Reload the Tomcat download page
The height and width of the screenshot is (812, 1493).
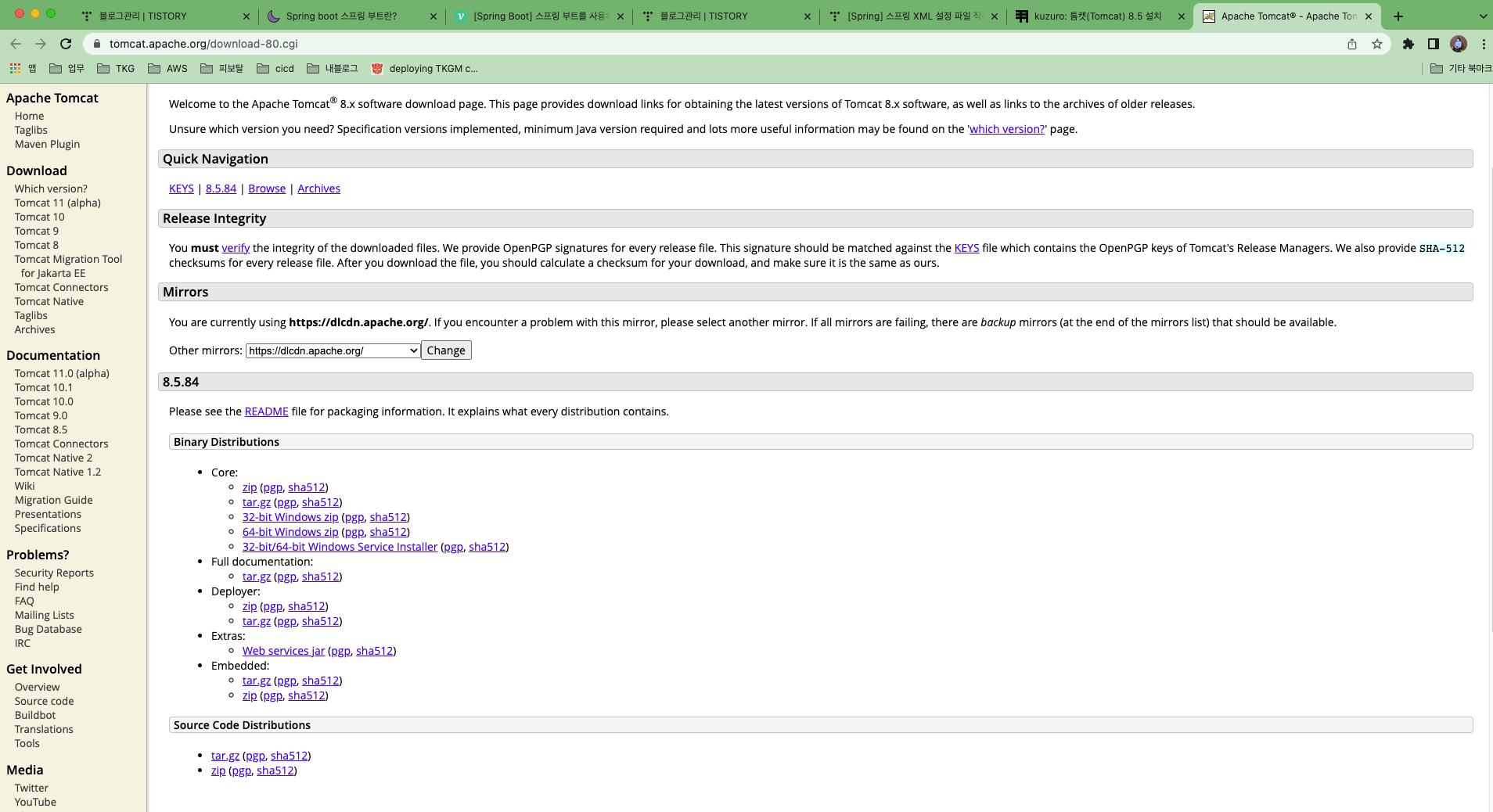click(x=66, y=44)
